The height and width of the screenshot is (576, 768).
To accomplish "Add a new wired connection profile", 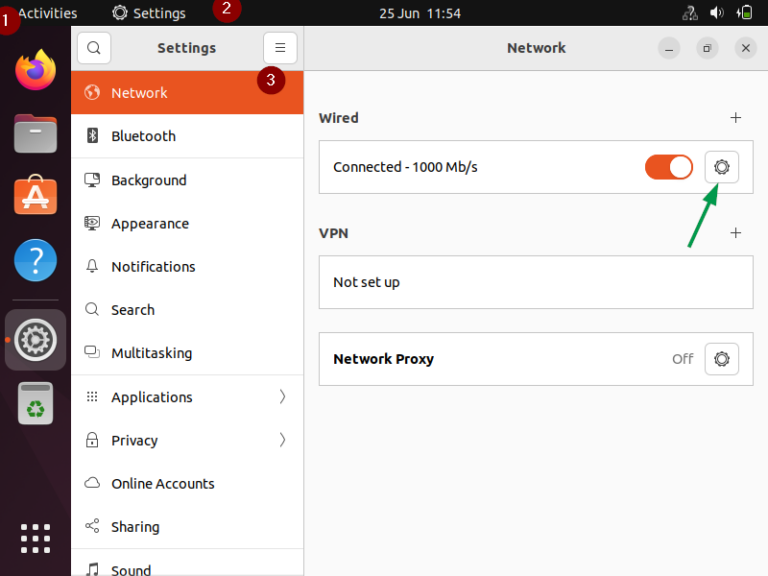I will pyautogui.click(x=735, y=118).
